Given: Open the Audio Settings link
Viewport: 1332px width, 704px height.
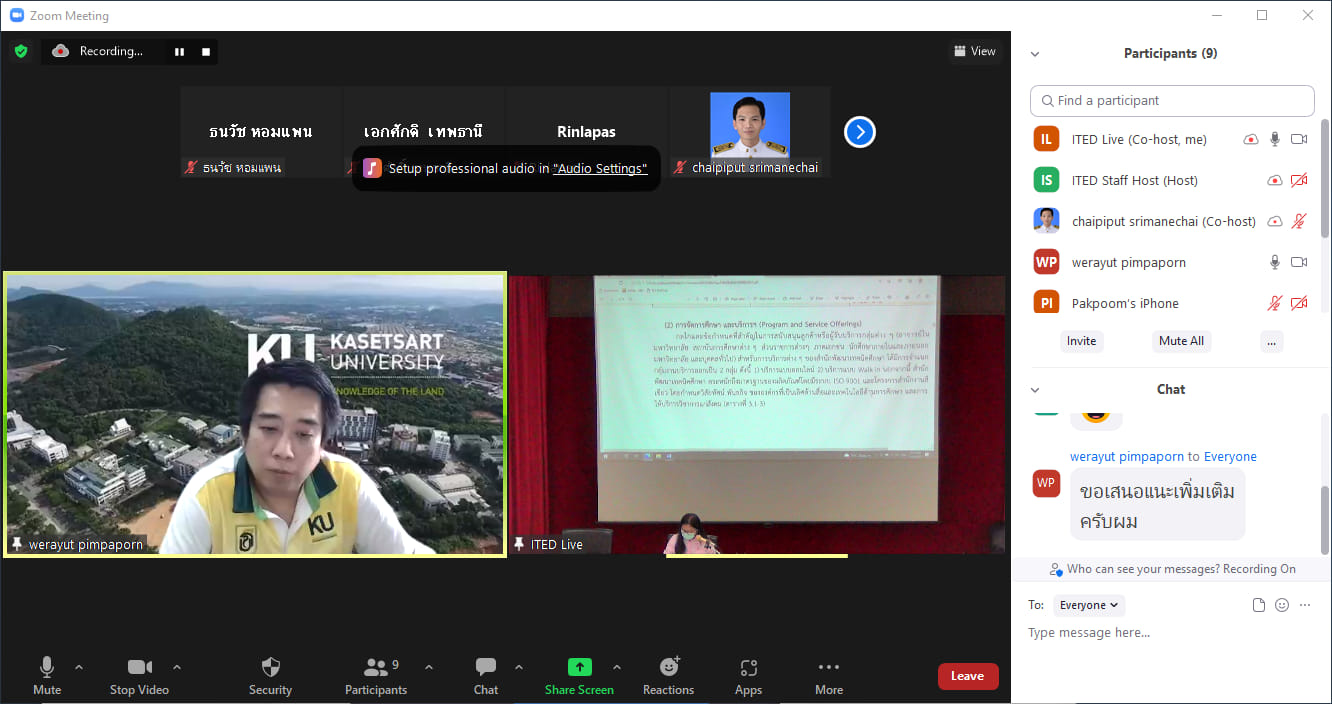Looking at the screenshot, I should point(600,169).
